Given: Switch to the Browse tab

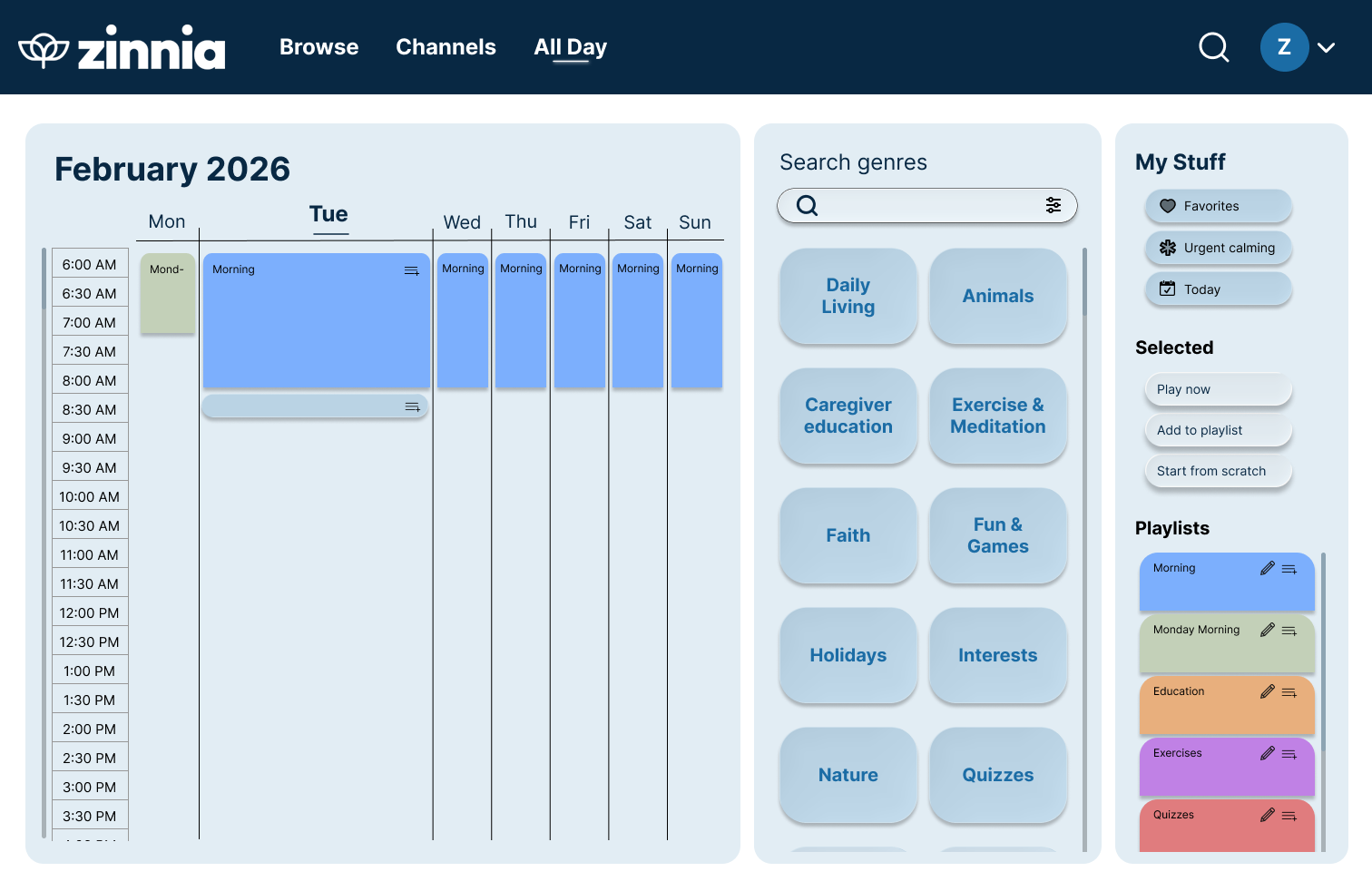Looking at the screenshot, I should click(x=318, y=47).
